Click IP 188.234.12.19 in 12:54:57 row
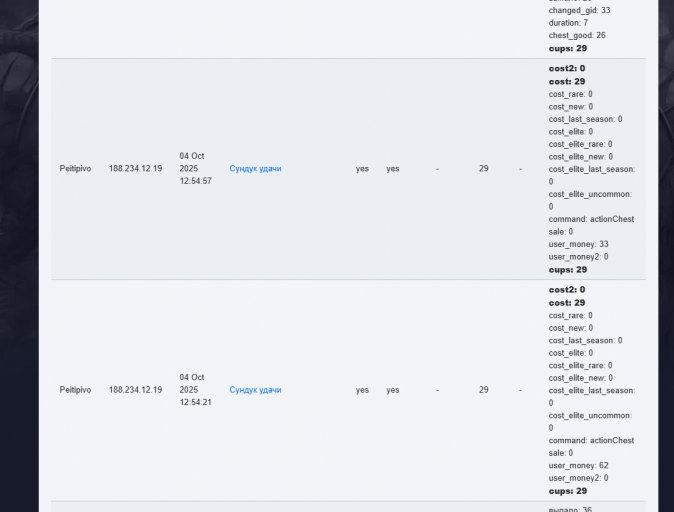 (x=135, y=169)
